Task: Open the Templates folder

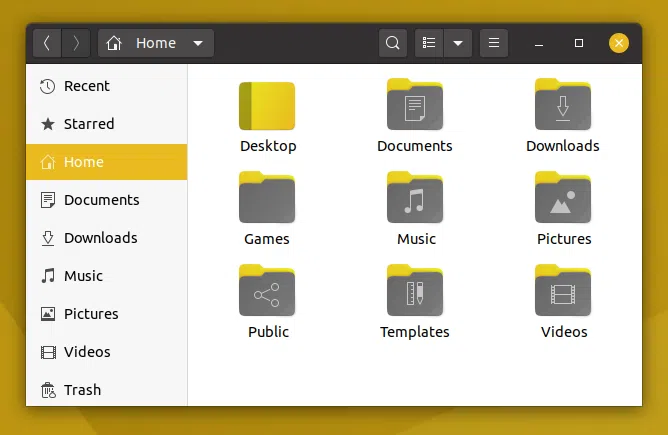Action: [x=415, y=291]
